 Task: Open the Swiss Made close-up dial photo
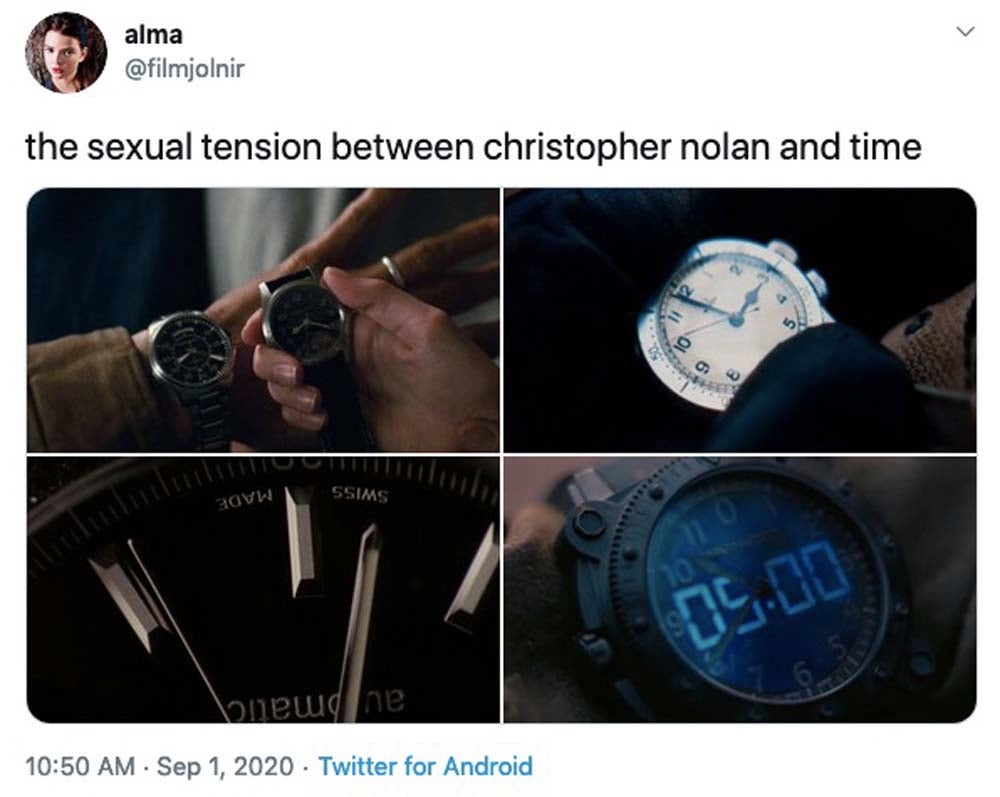(x=263, y=590)
